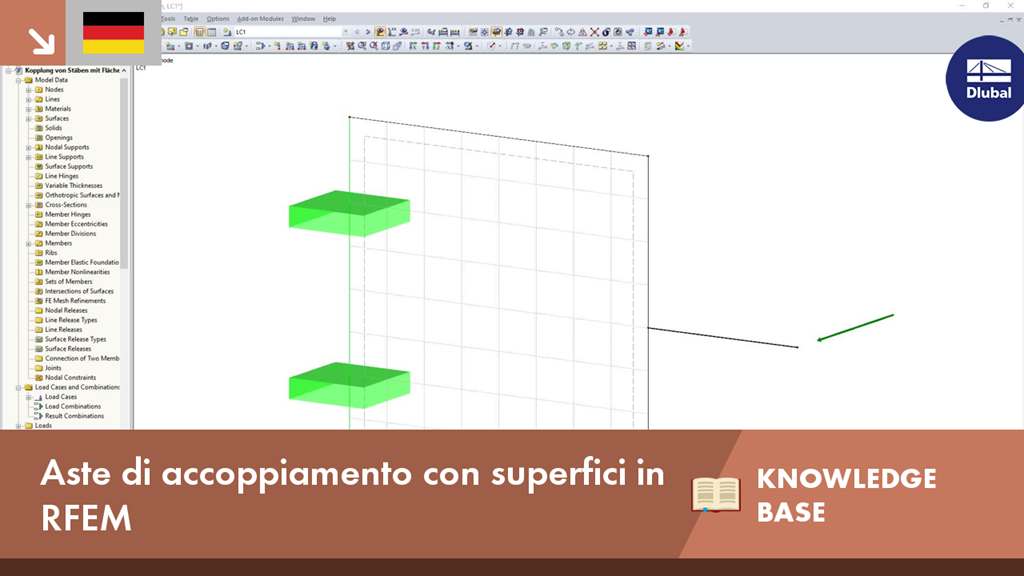
Task: Click the red X delete toolbar icon
Action: pos(594,32)
